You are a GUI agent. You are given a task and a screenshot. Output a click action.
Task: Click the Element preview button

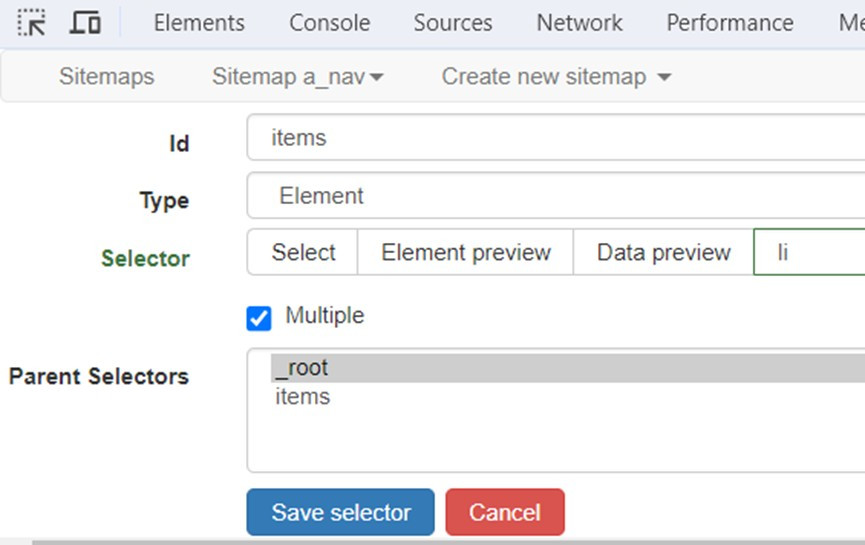click(x=465, y=253)
